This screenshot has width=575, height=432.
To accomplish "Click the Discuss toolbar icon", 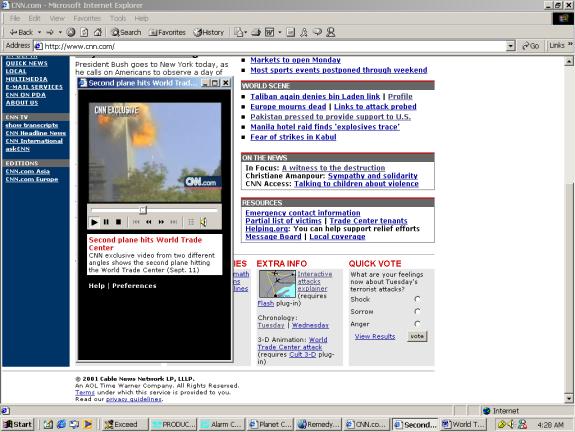I will [x=290, y=32].
